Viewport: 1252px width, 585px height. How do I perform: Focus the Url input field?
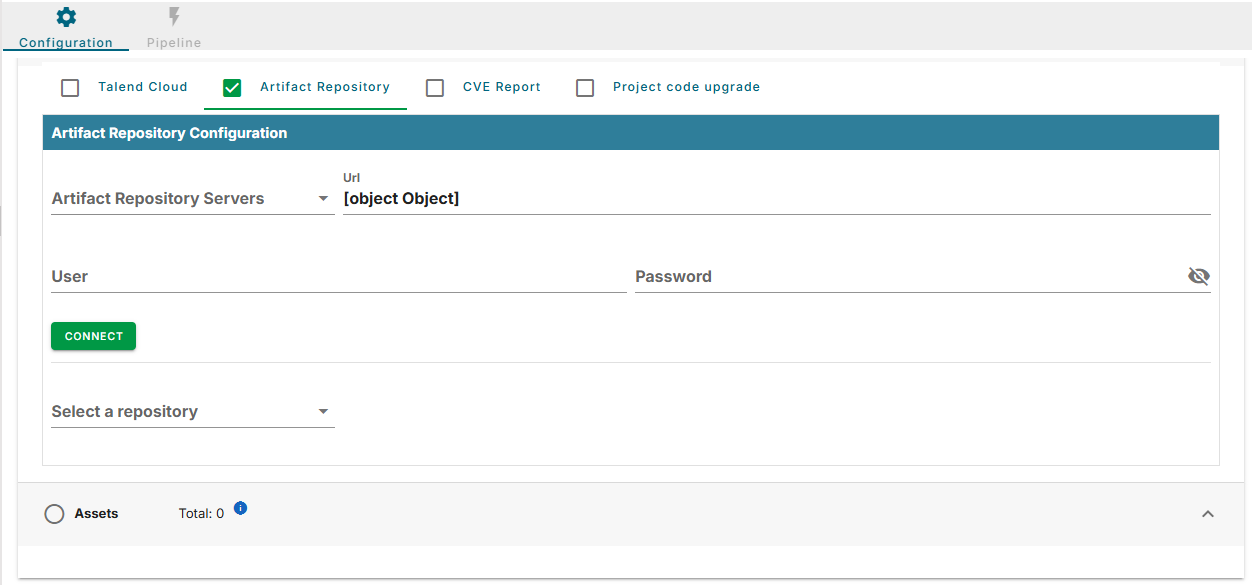(x=777, y=199)
